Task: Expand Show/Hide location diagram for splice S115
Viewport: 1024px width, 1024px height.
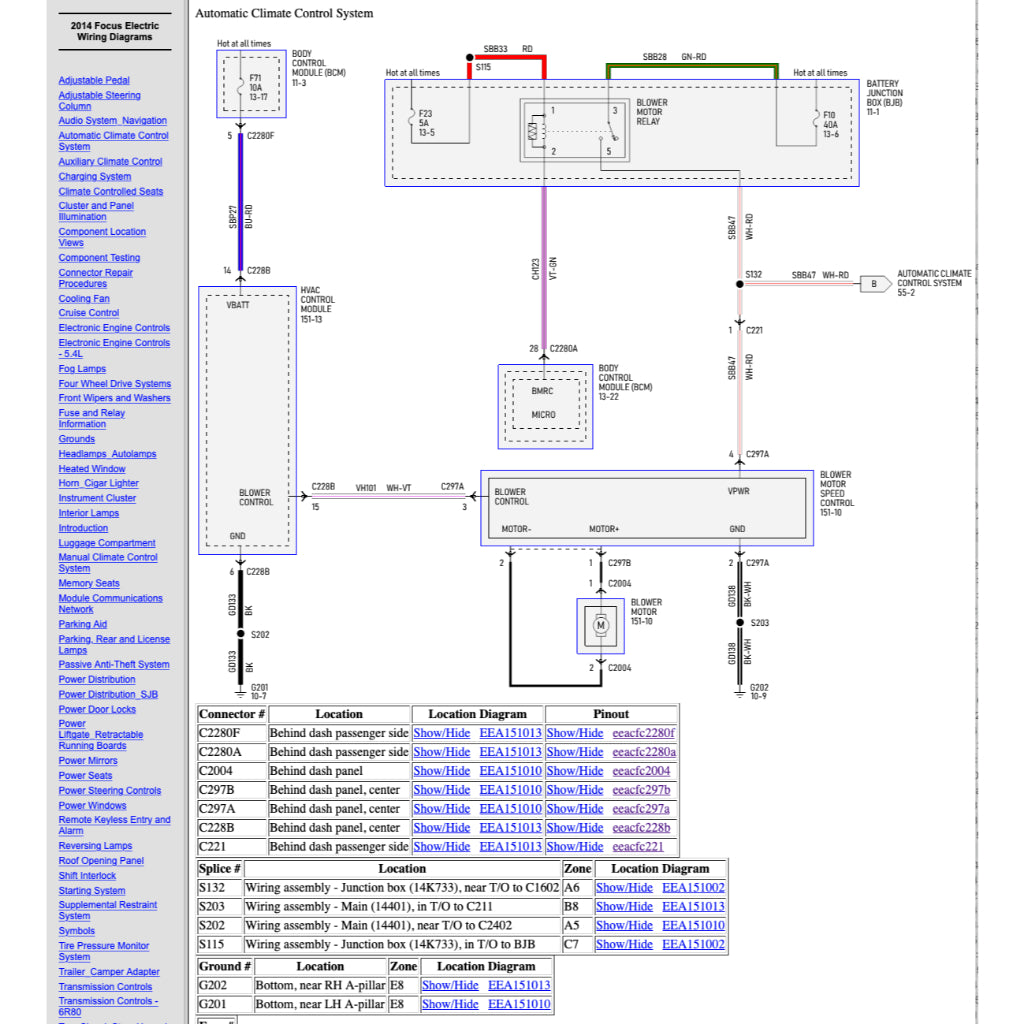Action: pyautogui.click(x=624, y=944)
